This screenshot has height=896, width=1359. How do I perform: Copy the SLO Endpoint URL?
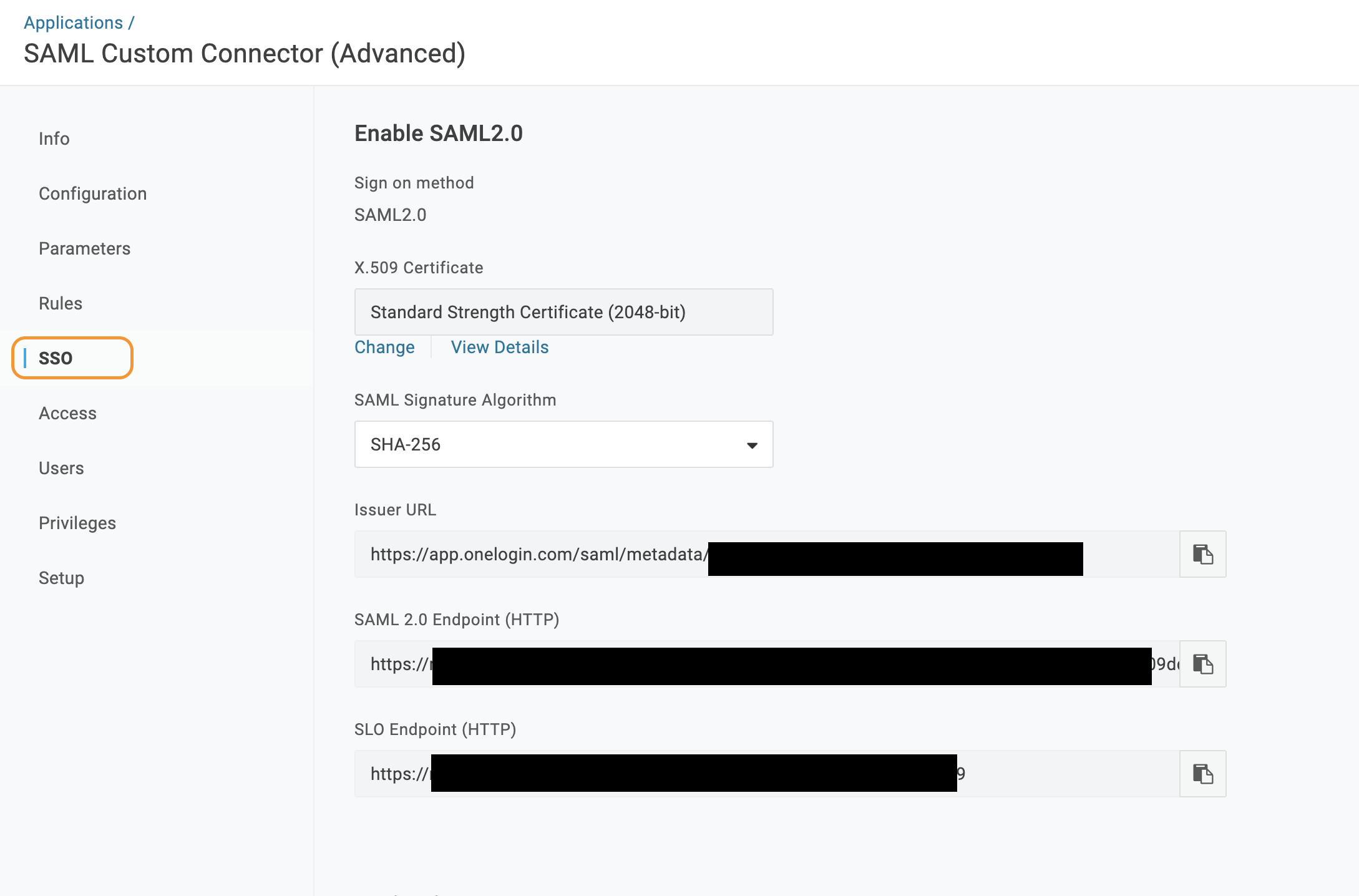click(x=1202, y=774)
